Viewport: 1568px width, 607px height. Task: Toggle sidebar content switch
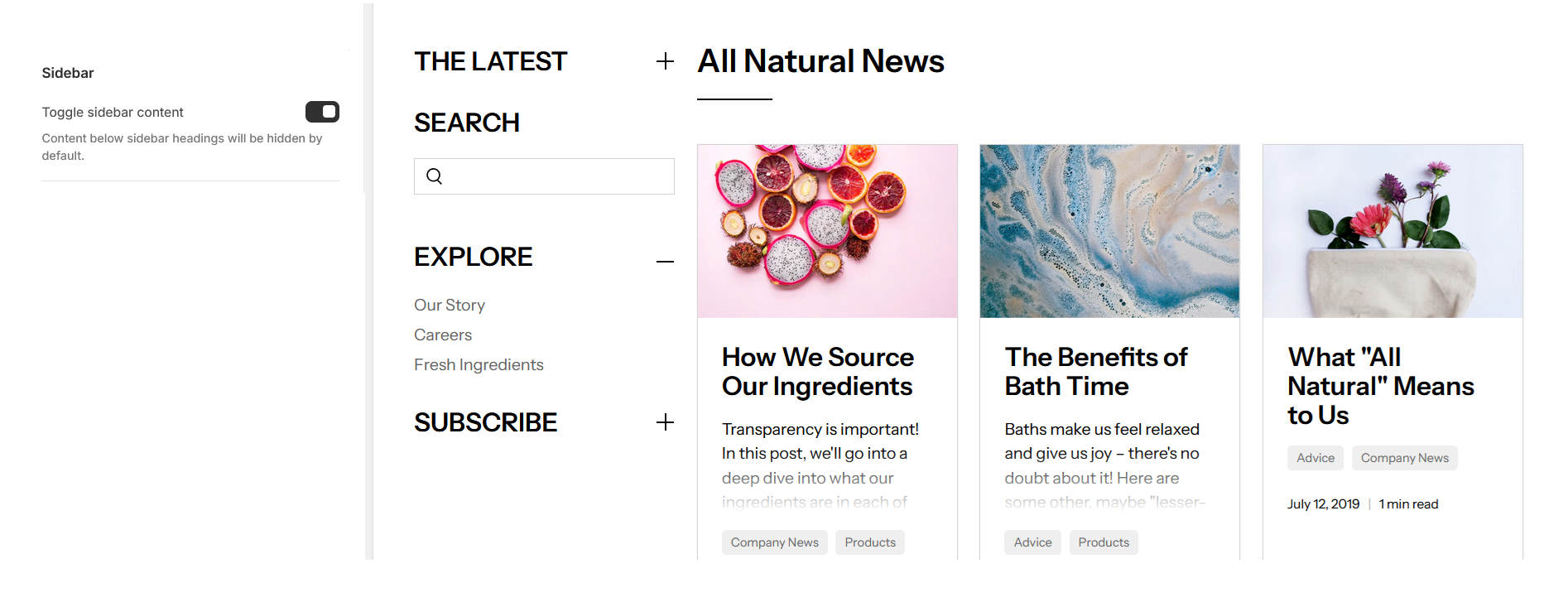[322, 112]
